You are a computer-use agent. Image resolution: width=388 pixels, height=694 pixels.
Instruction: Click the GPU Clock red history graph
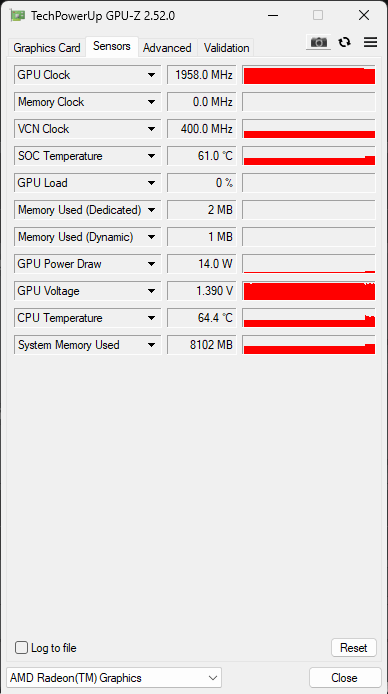pyautogui.click(x=309, y=75)
